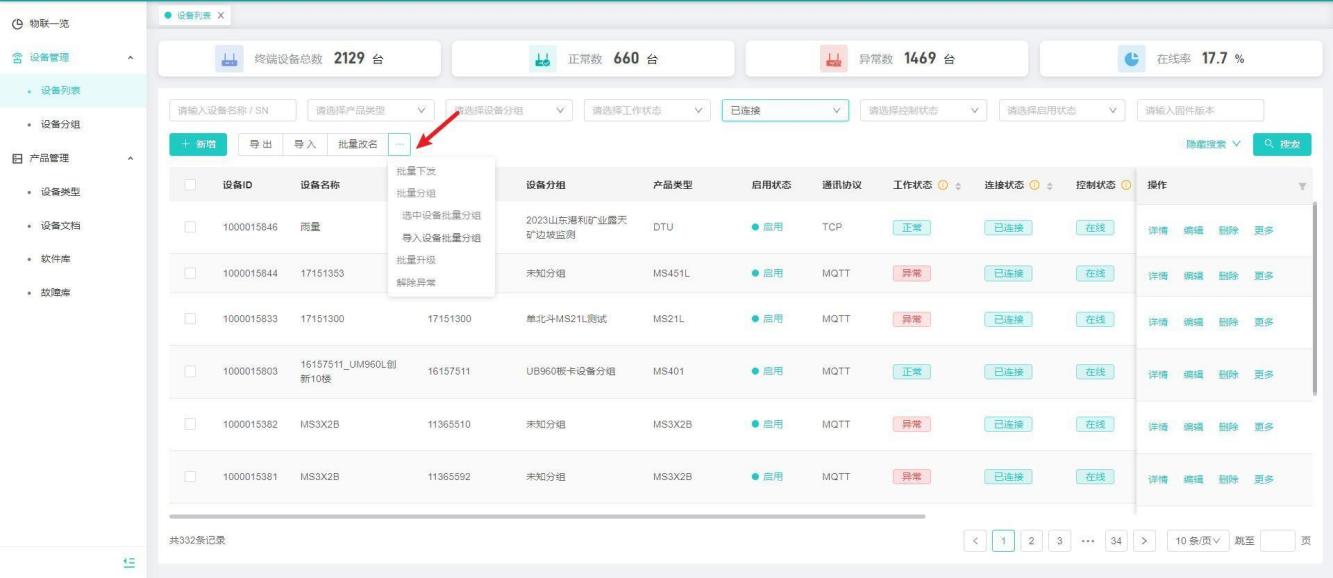Choose 批量升级 from the dropdown menu

point(416,260)
